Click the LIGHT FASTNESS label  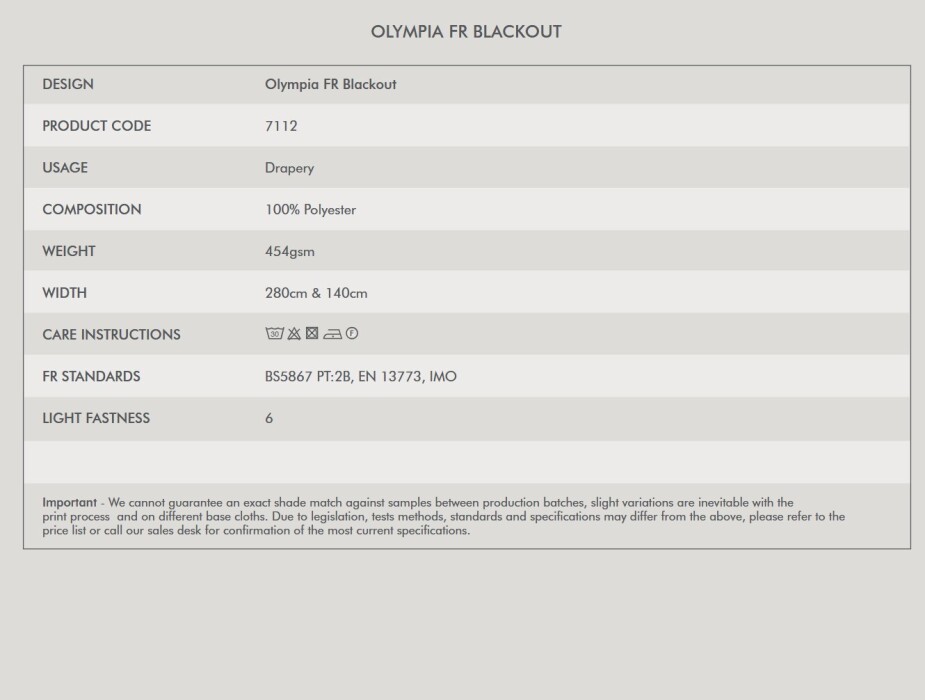point(96,418)
